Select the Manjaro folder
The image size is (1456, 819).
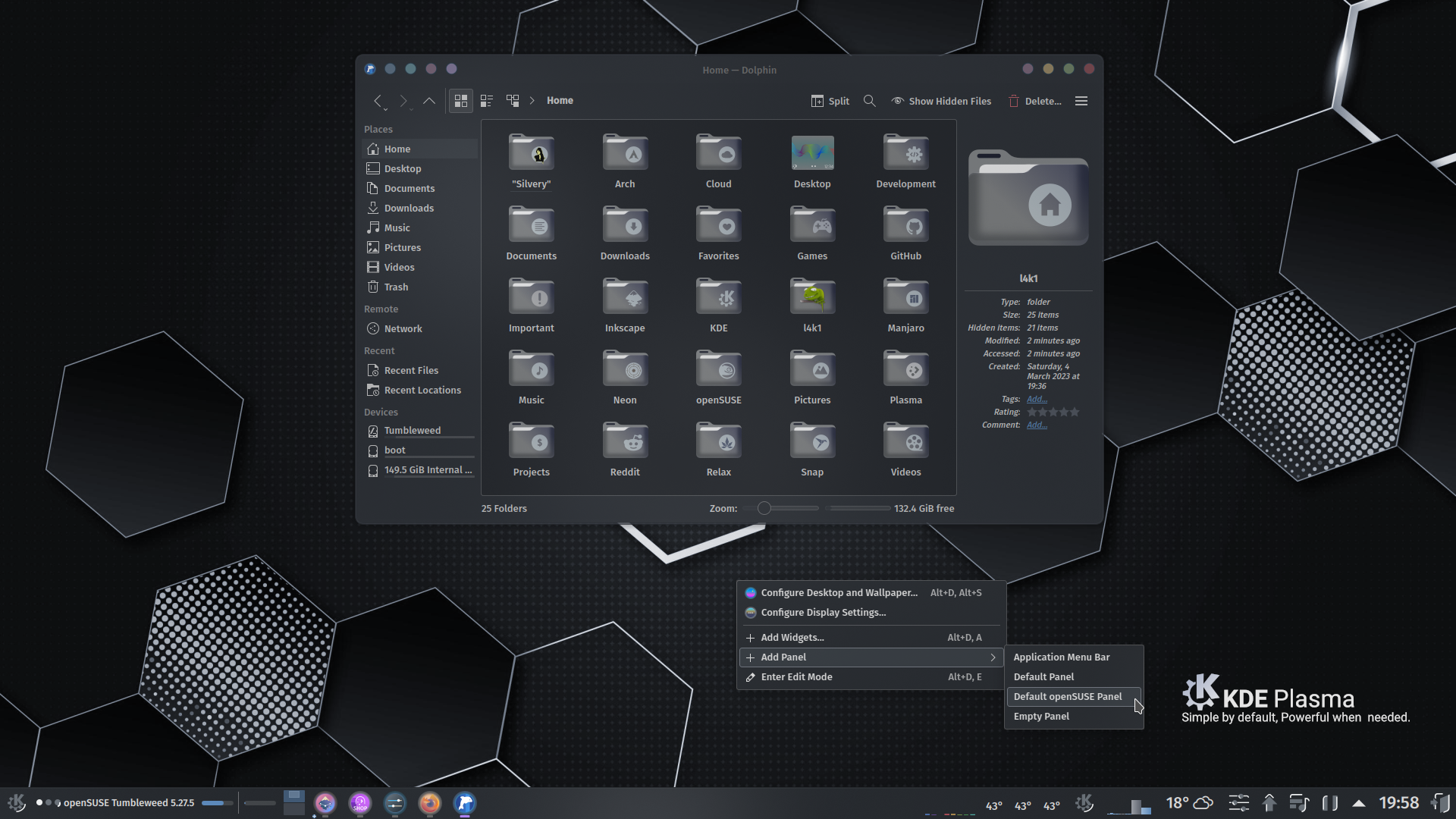tap(905, 306)
